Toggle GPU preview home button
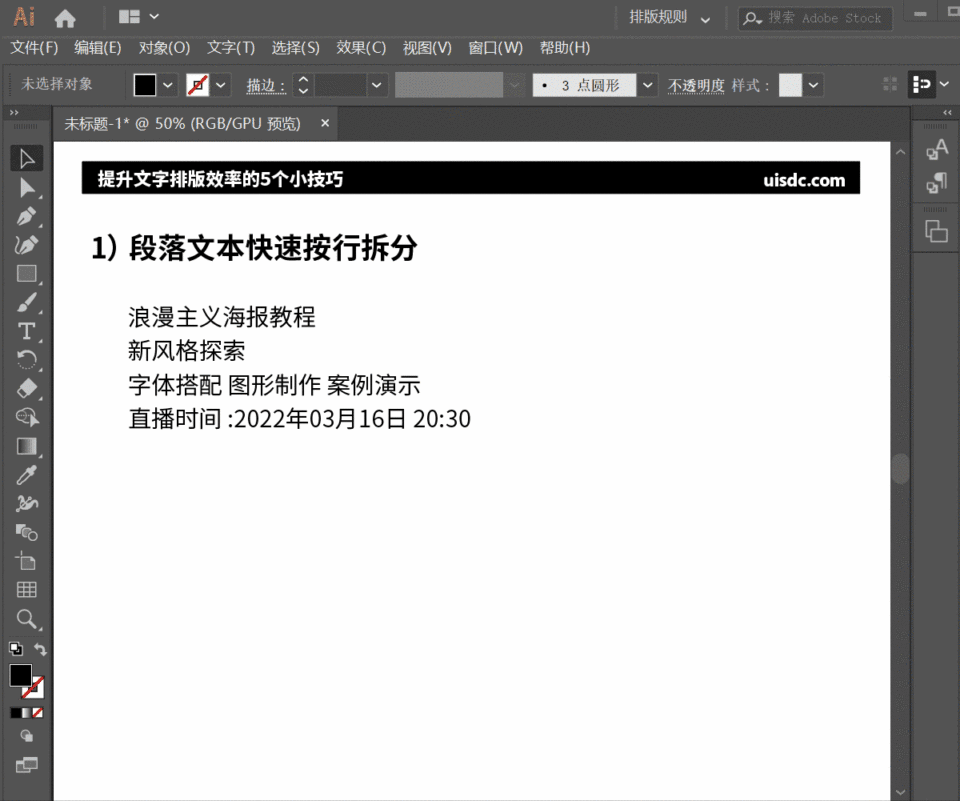Viewport: 960px width, 801px height. pyautogui.click(x=66, y=16)
